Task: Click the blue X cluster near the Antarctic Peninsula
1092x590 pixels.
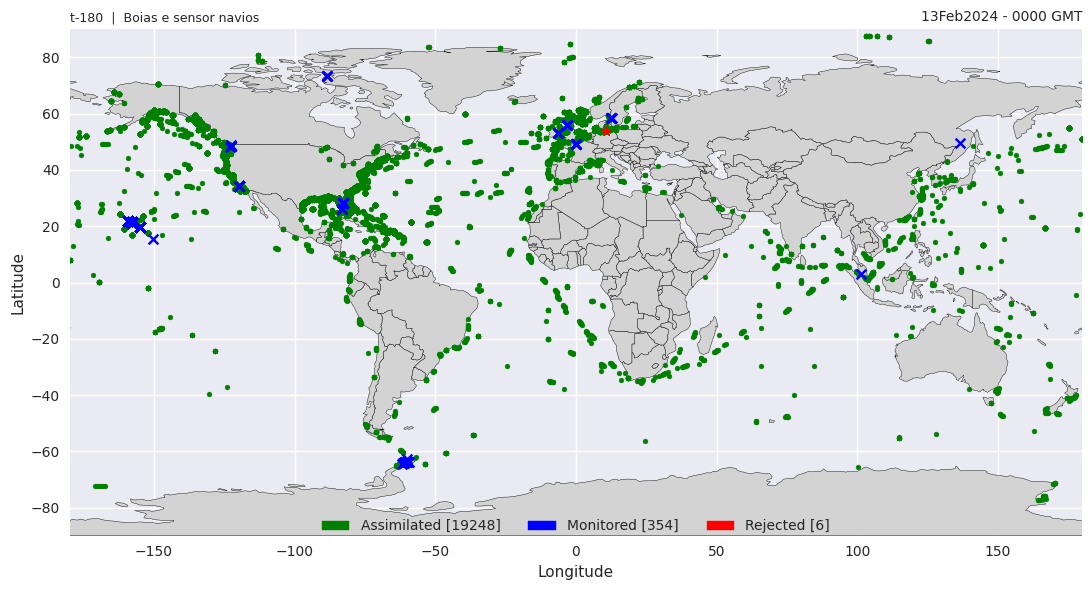Action: pos(405,463)
